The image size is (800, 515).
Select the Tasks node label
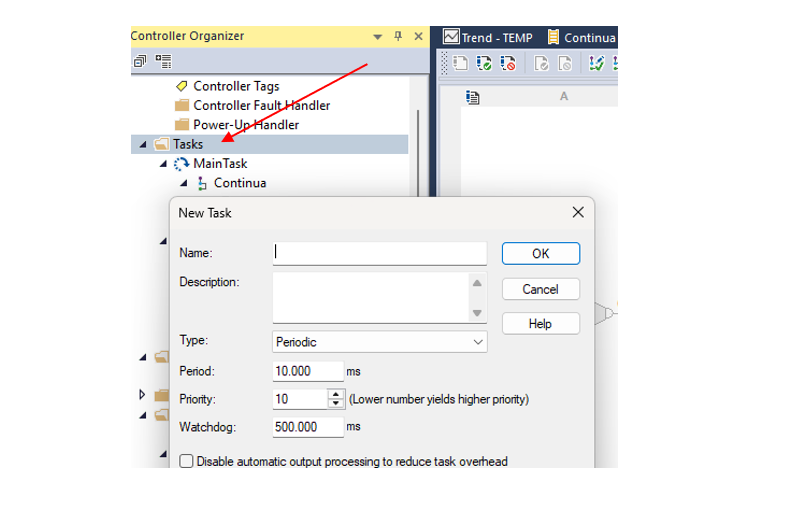click(188, 144)
